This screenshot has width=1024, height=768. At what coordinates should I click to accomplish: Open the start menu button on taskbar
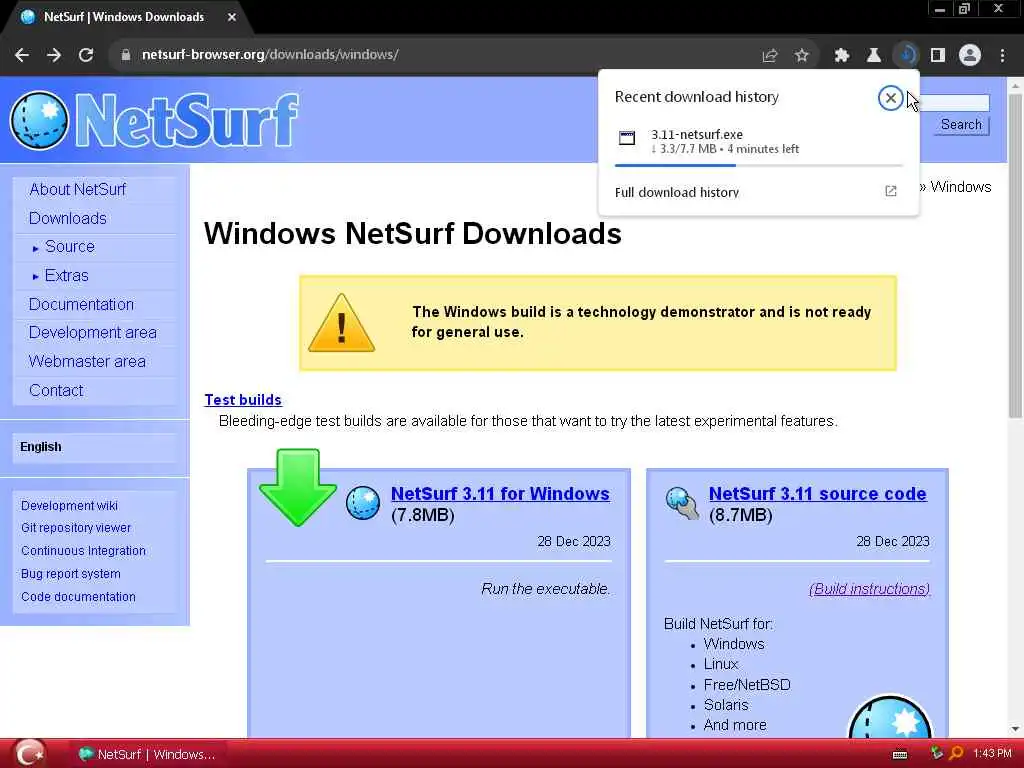29,754
